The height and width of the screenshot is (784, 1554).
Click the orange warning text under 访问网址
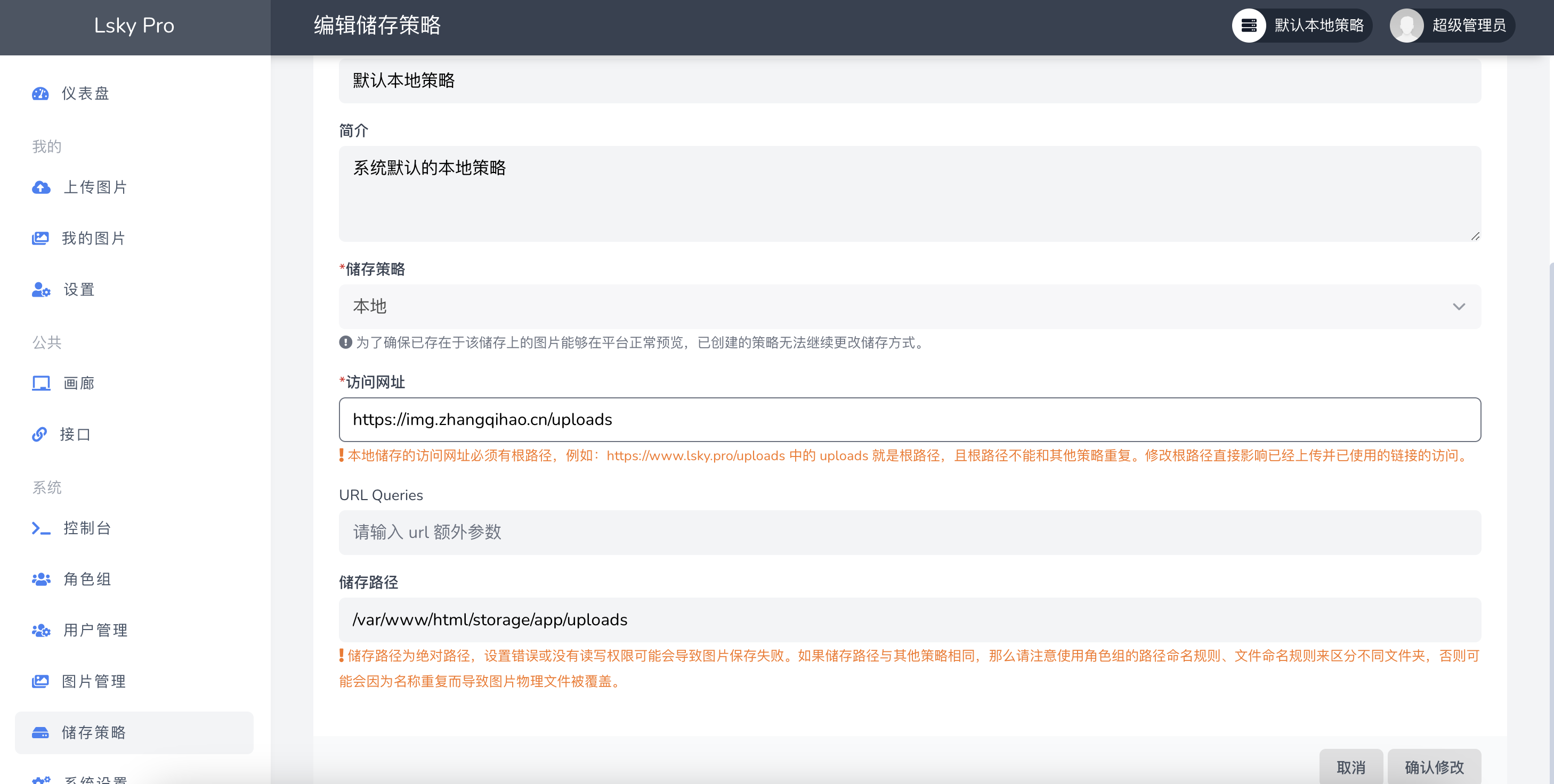905,455
